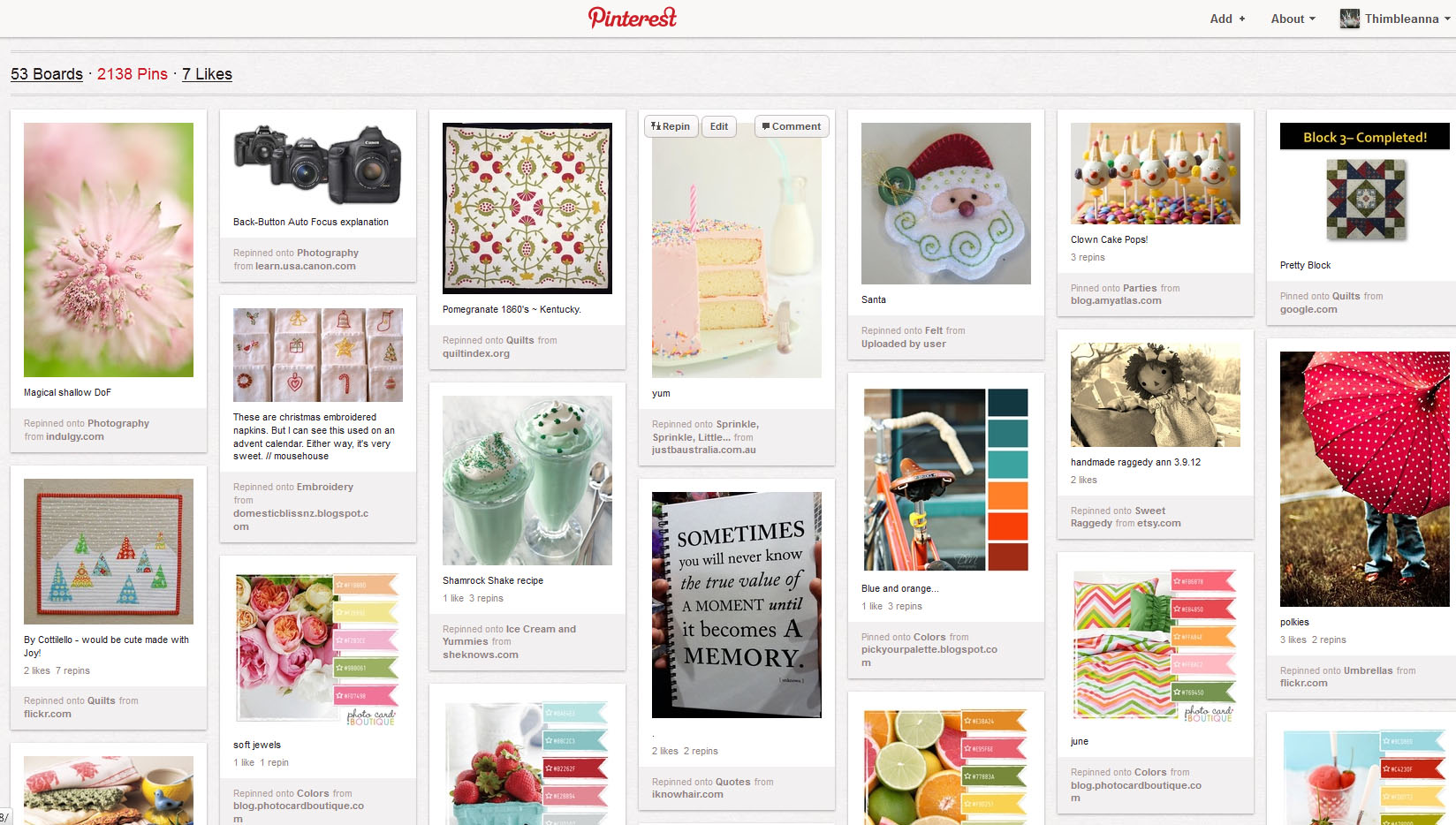
Task: Open the Canon cameras pin image
Action: pos(318,164)
